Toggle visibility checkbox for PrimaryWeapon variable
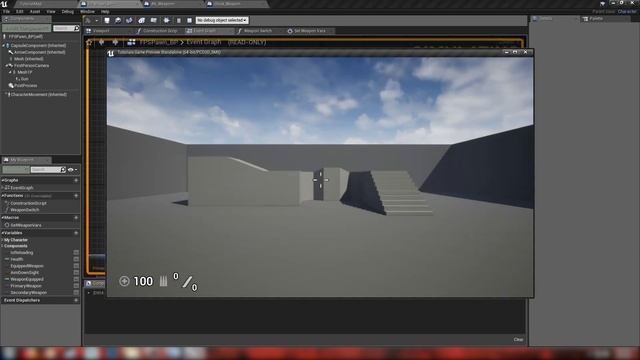 [x=76, y=286]
